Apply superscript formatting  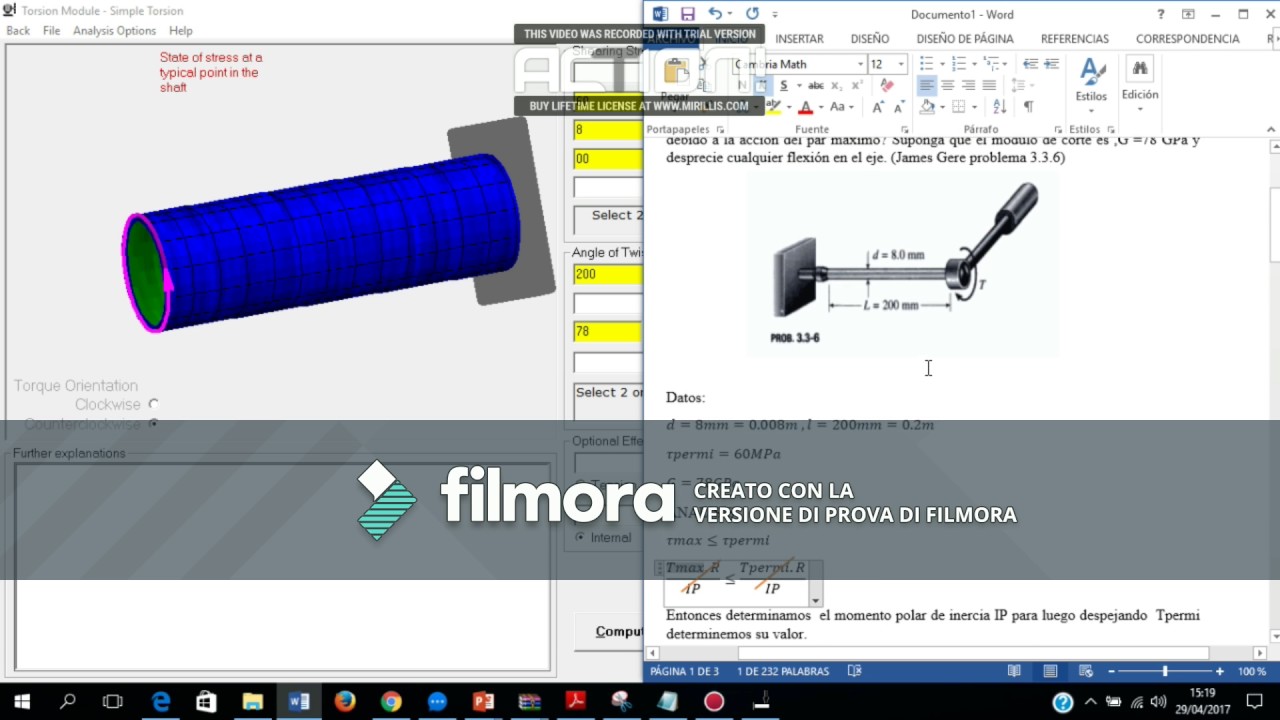click(x=856, y=86)
